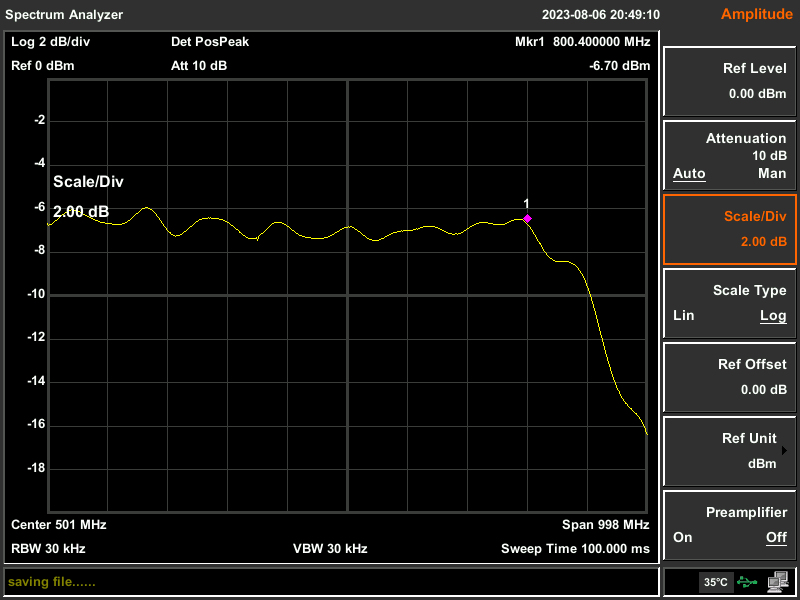Screen dimensions: 800x600
Task: Click the 2.00 dB entry value overlay
Action: tap(81, 212)
